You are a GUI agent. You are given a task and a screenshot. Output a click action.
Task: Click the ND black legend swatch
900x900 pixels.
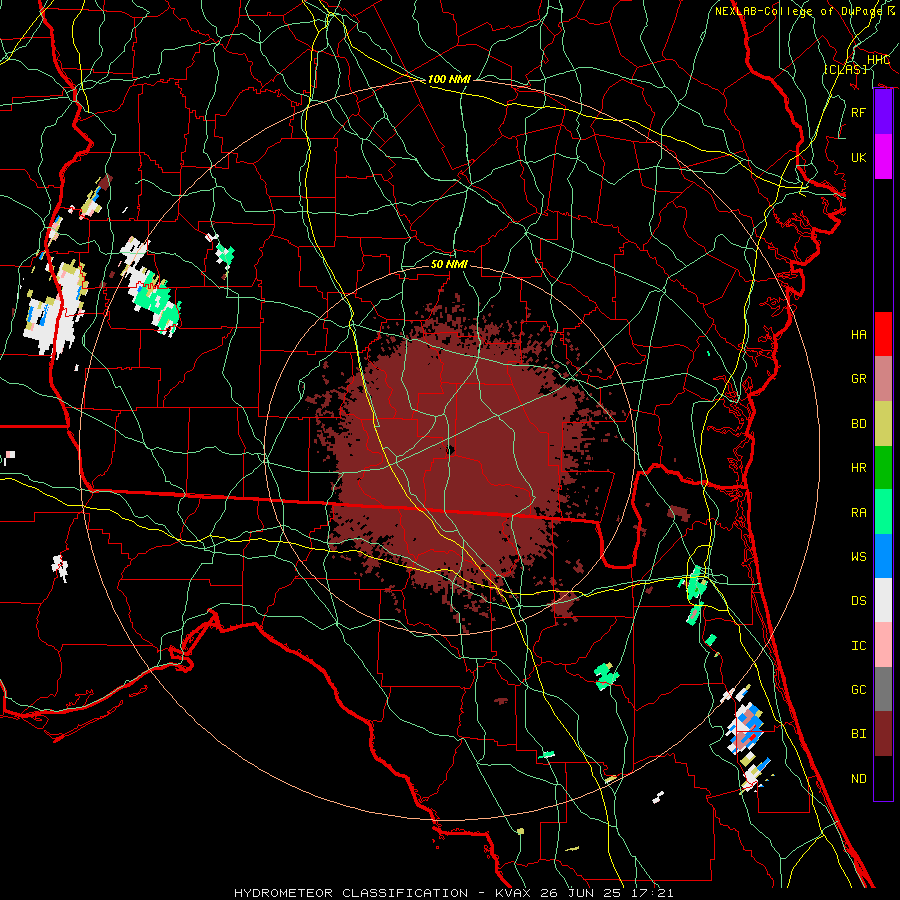[x=883, y=778]
